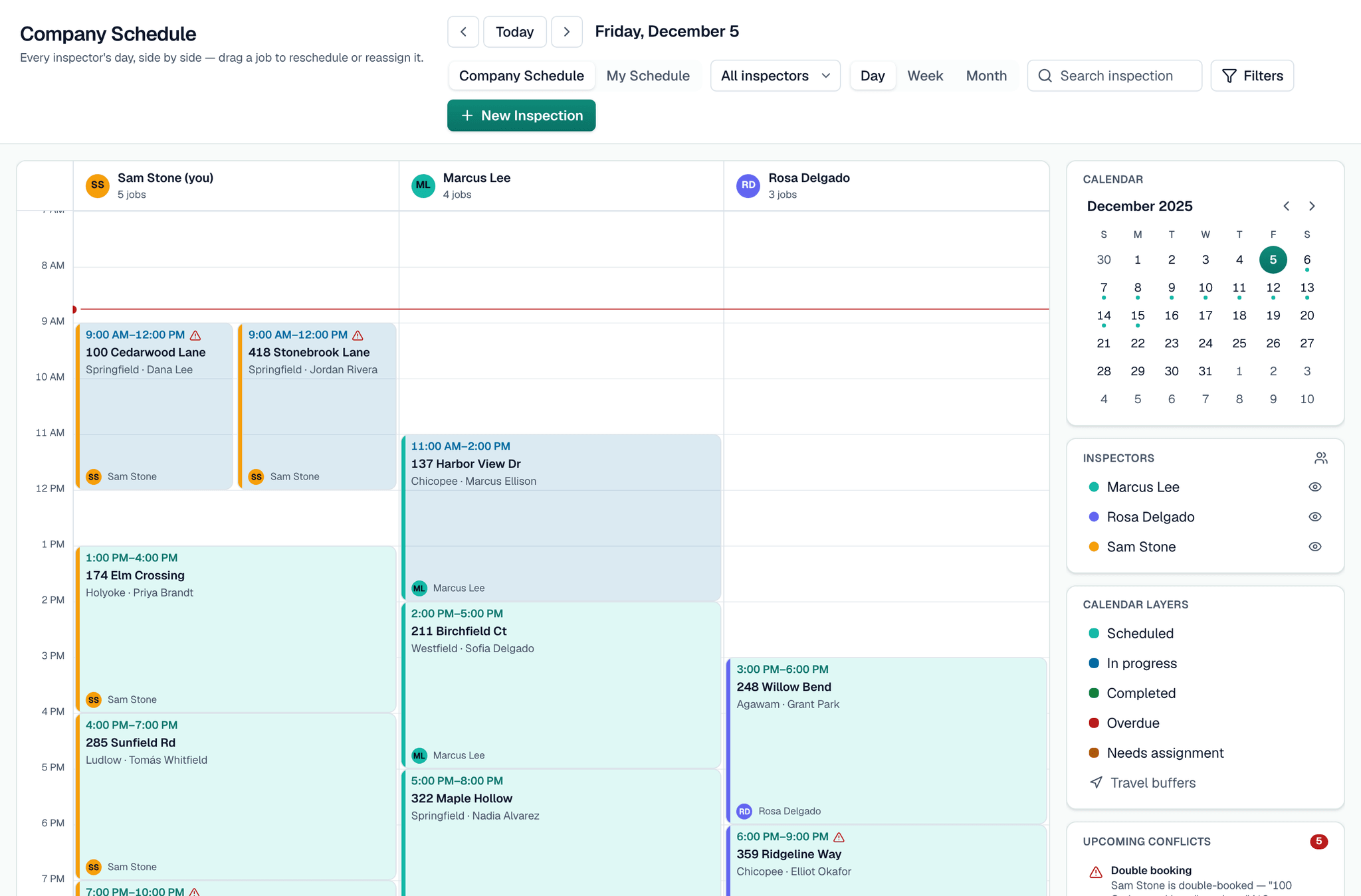This screenshot has height=896, width=1361.
Task: Click Sam Stone orange color dot
Action: 1094,547
